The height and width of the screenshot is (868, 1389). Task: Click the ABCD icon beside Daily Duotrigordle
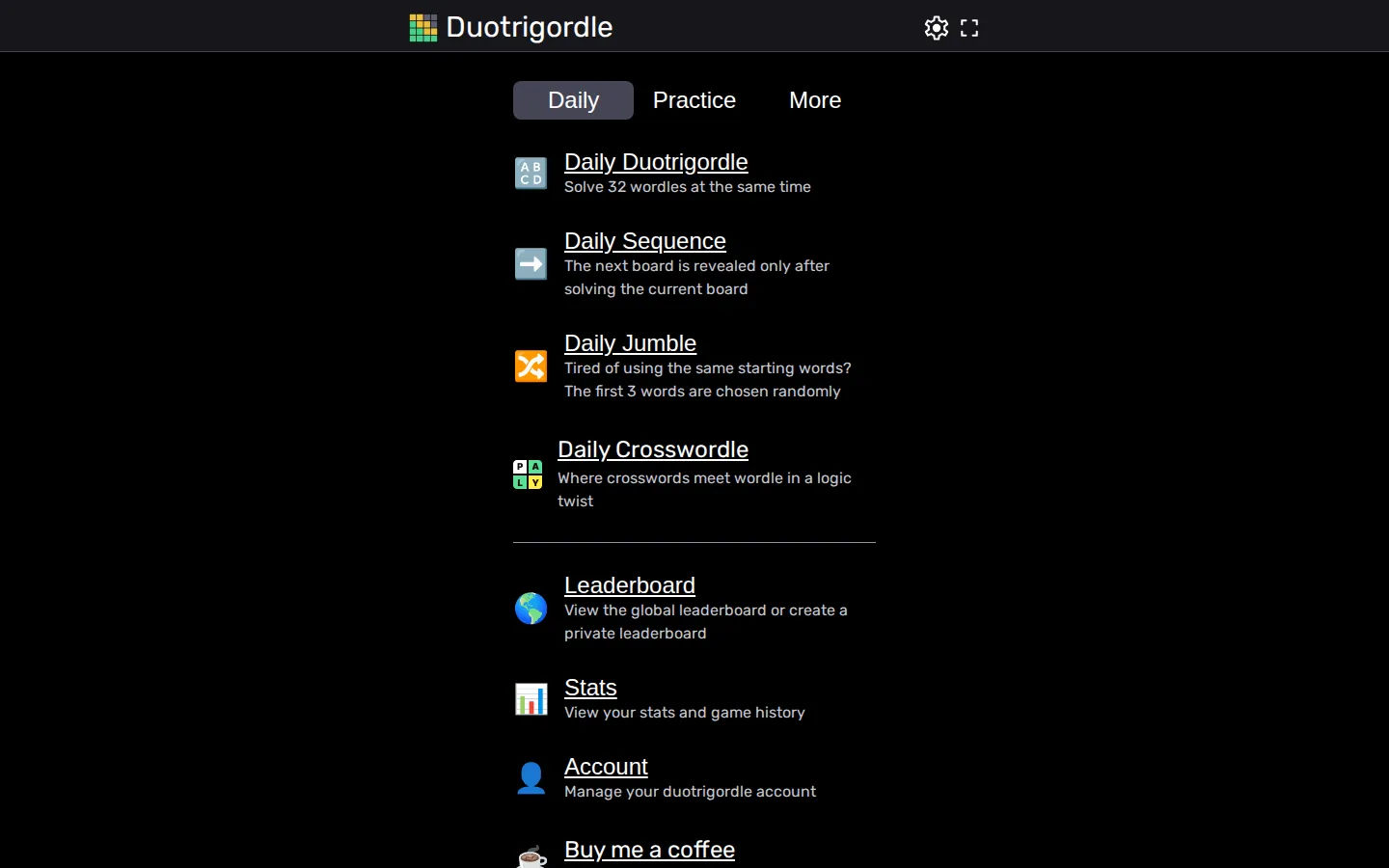[531, 174]
